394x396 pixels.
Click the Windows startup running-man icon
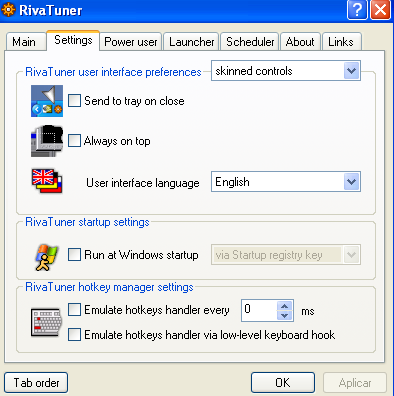47,257
